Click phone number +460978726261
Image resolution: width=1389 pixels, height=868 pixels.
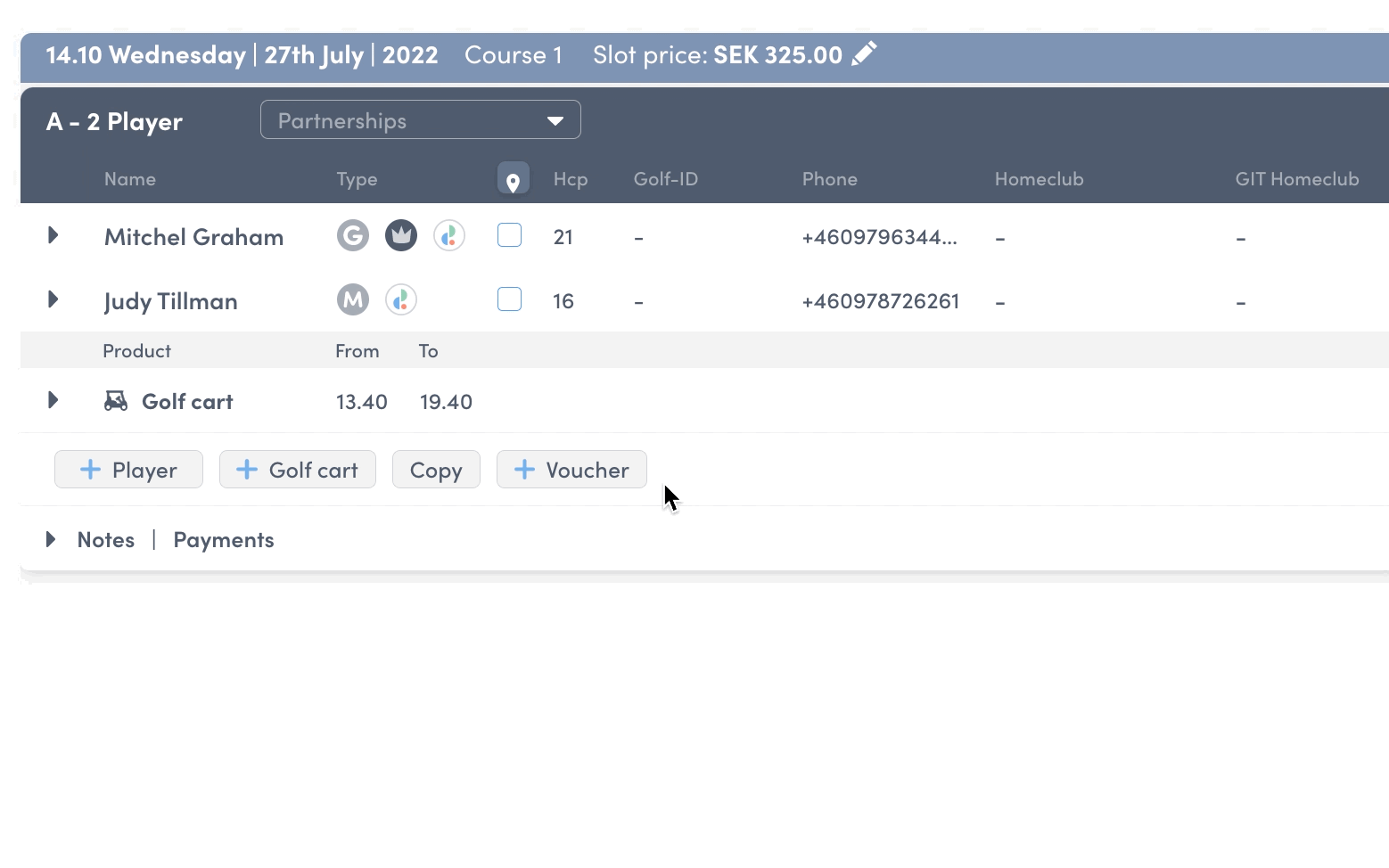[x=881, y=300]
